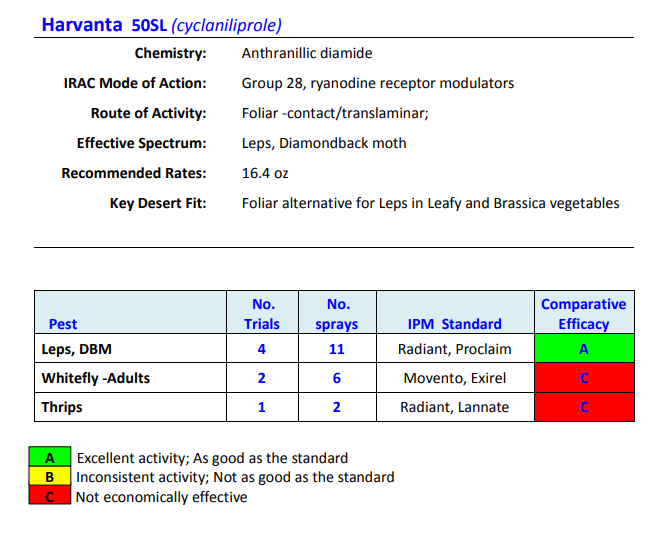Click the yellow 'B' legend box
The height and width of the screenshot is (540, 666).
click(50, 476)
